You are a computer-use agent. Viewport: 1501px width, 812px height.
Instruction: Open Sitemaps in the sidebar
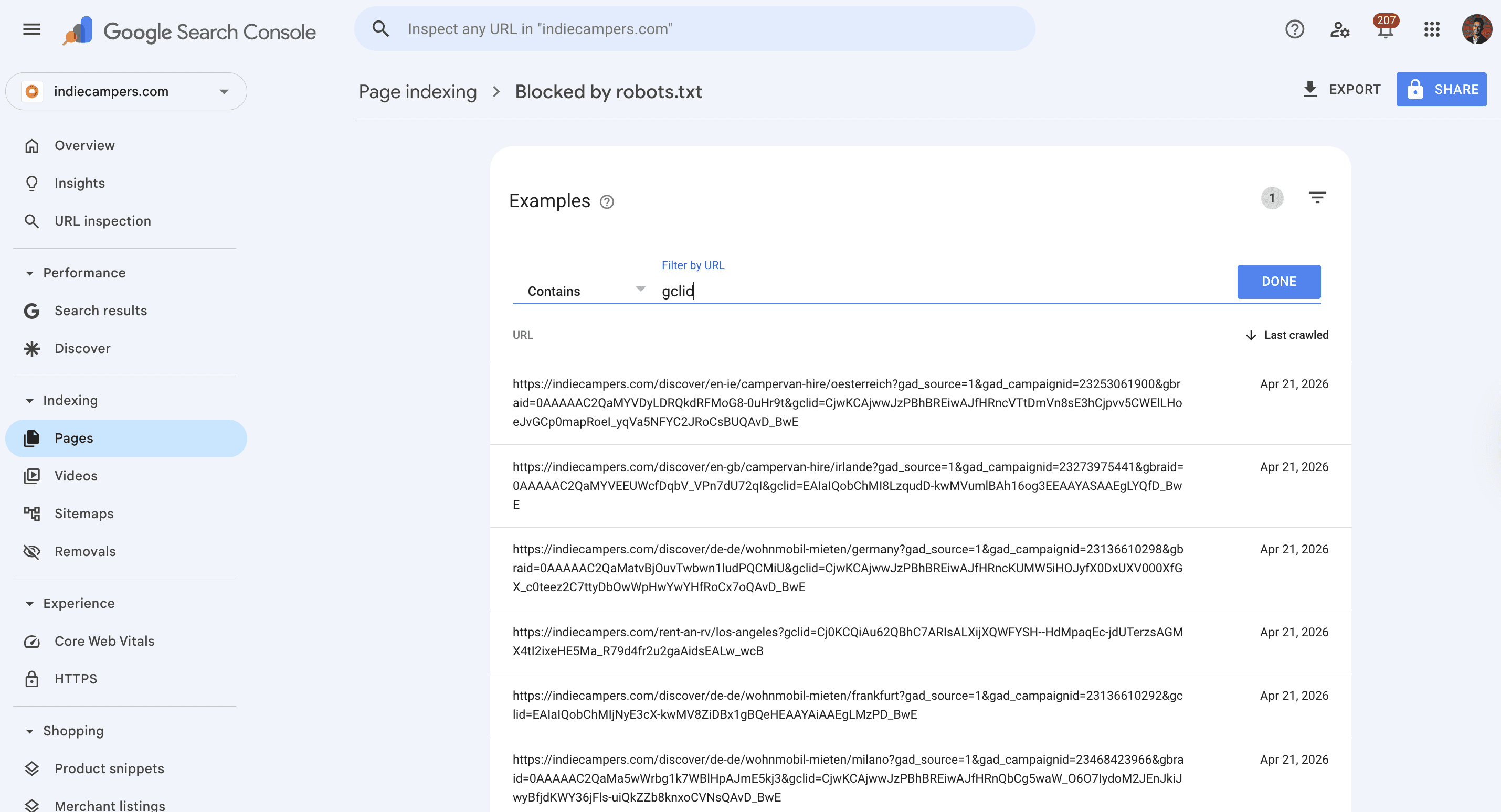pos(126,514)
